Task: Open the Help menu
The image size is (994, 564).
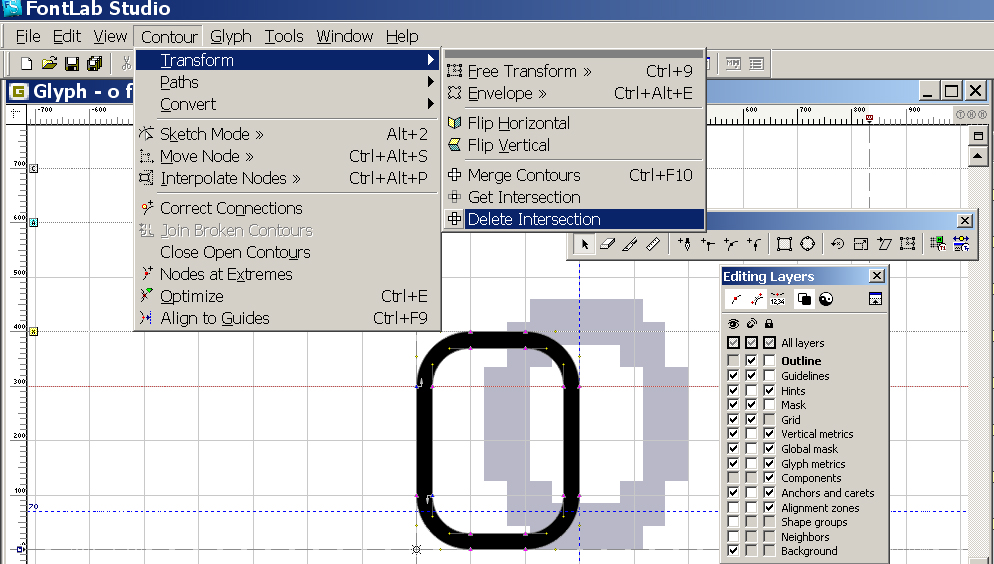Action: tap(402, 37)
